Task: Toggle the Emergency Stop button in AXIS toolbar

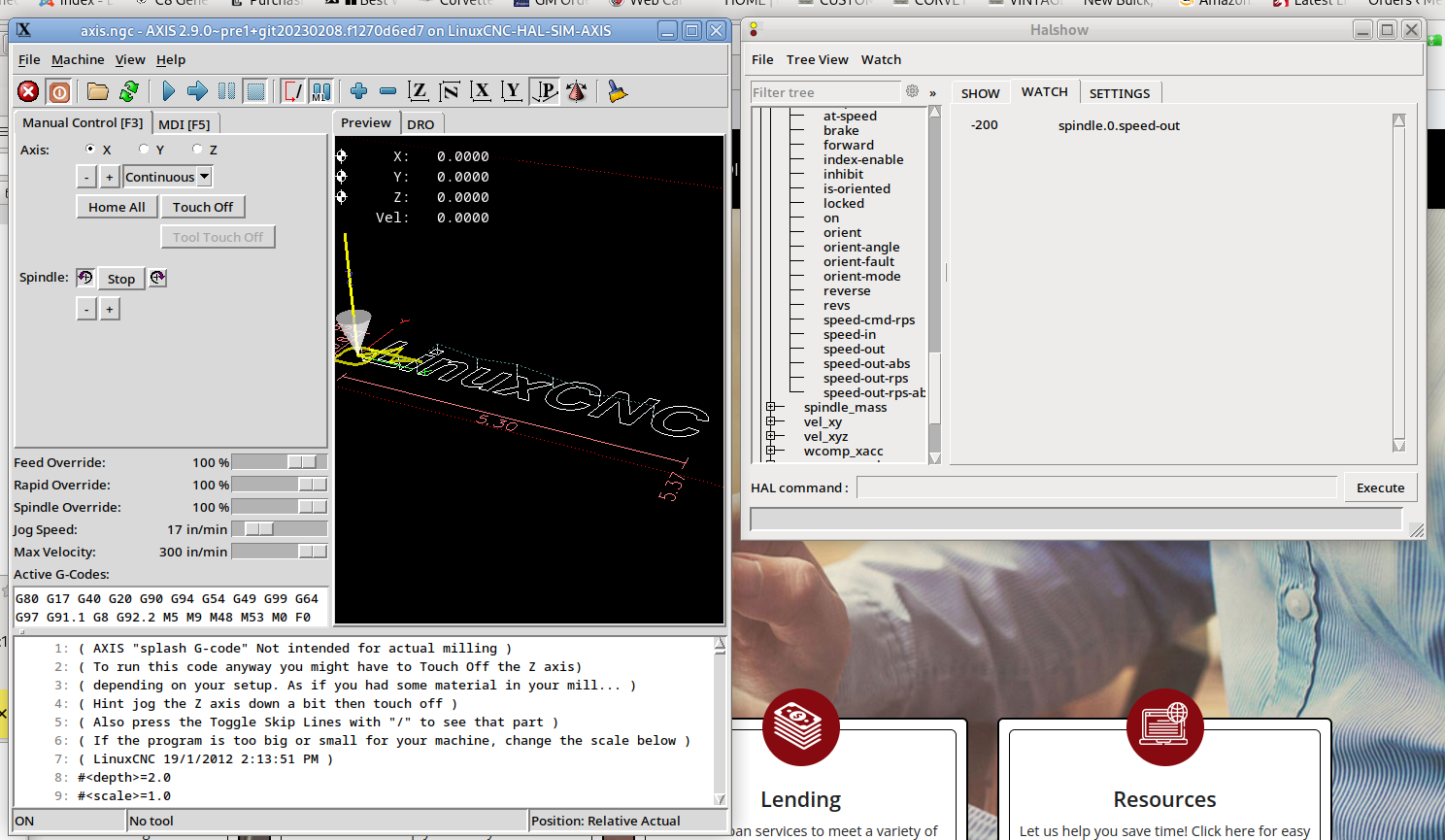Action: pyautogui.click(x=28, y=91)
